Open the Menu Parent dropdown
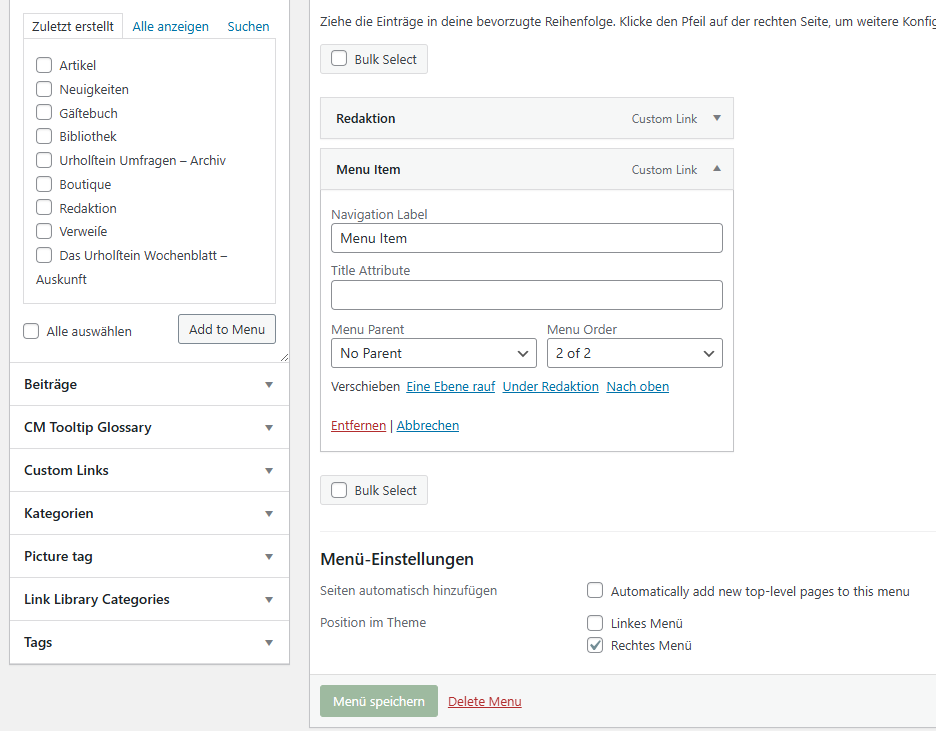Screen dimensions: 936x731 click(x=433, y=353)
